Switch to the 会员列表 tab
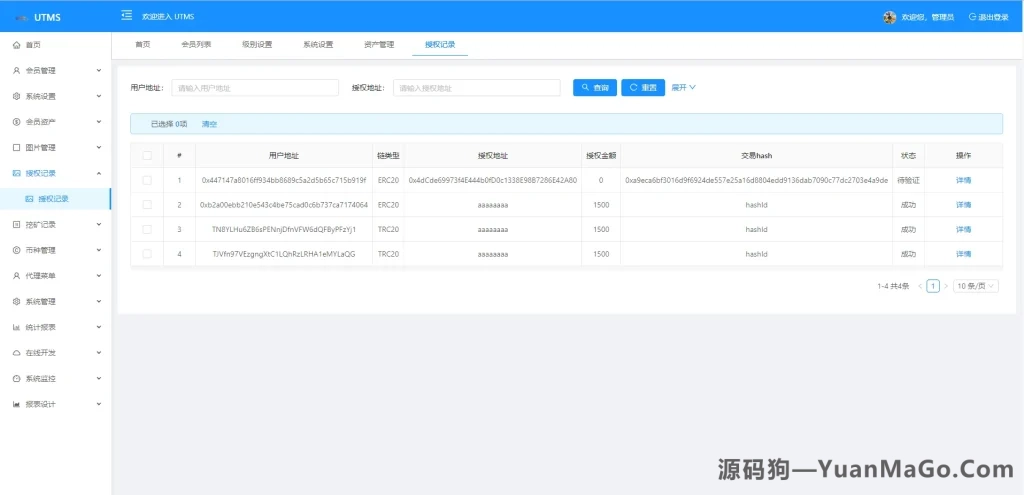The height and width of the screenshot is (495, 1024). coord(196,44)
